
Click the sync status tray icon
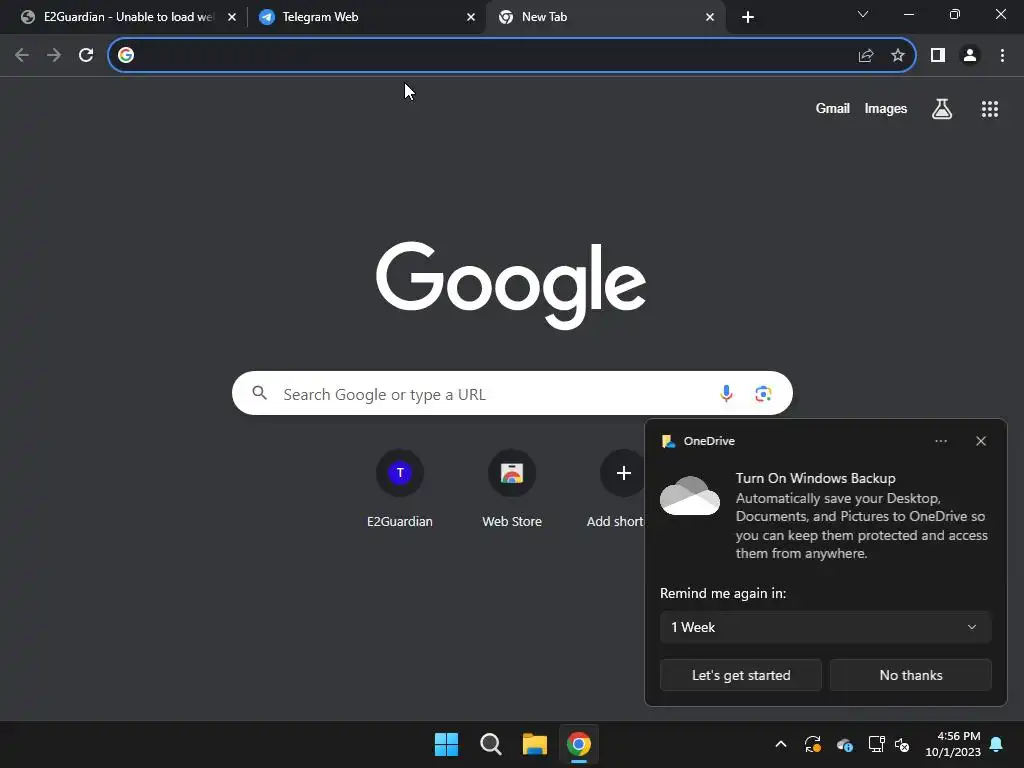click(812, 744)
